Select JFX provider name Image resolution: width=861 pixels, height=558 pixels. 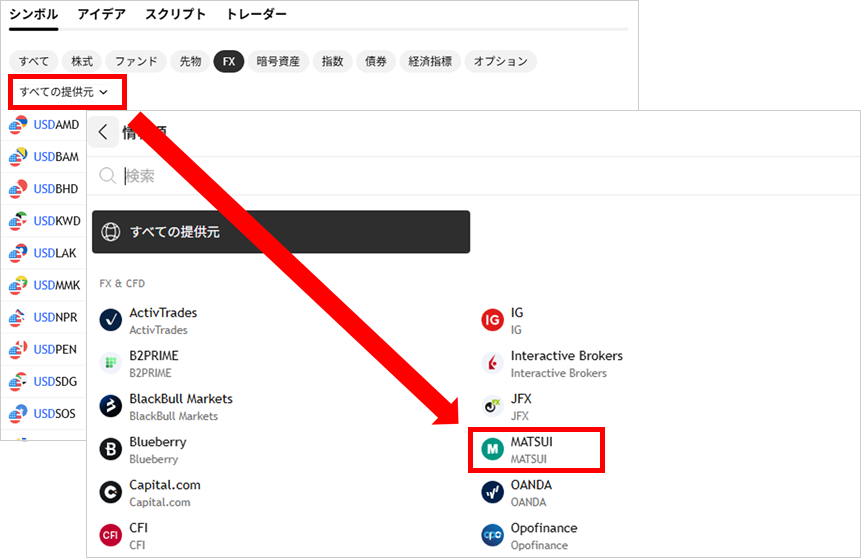tap(521, 399)
